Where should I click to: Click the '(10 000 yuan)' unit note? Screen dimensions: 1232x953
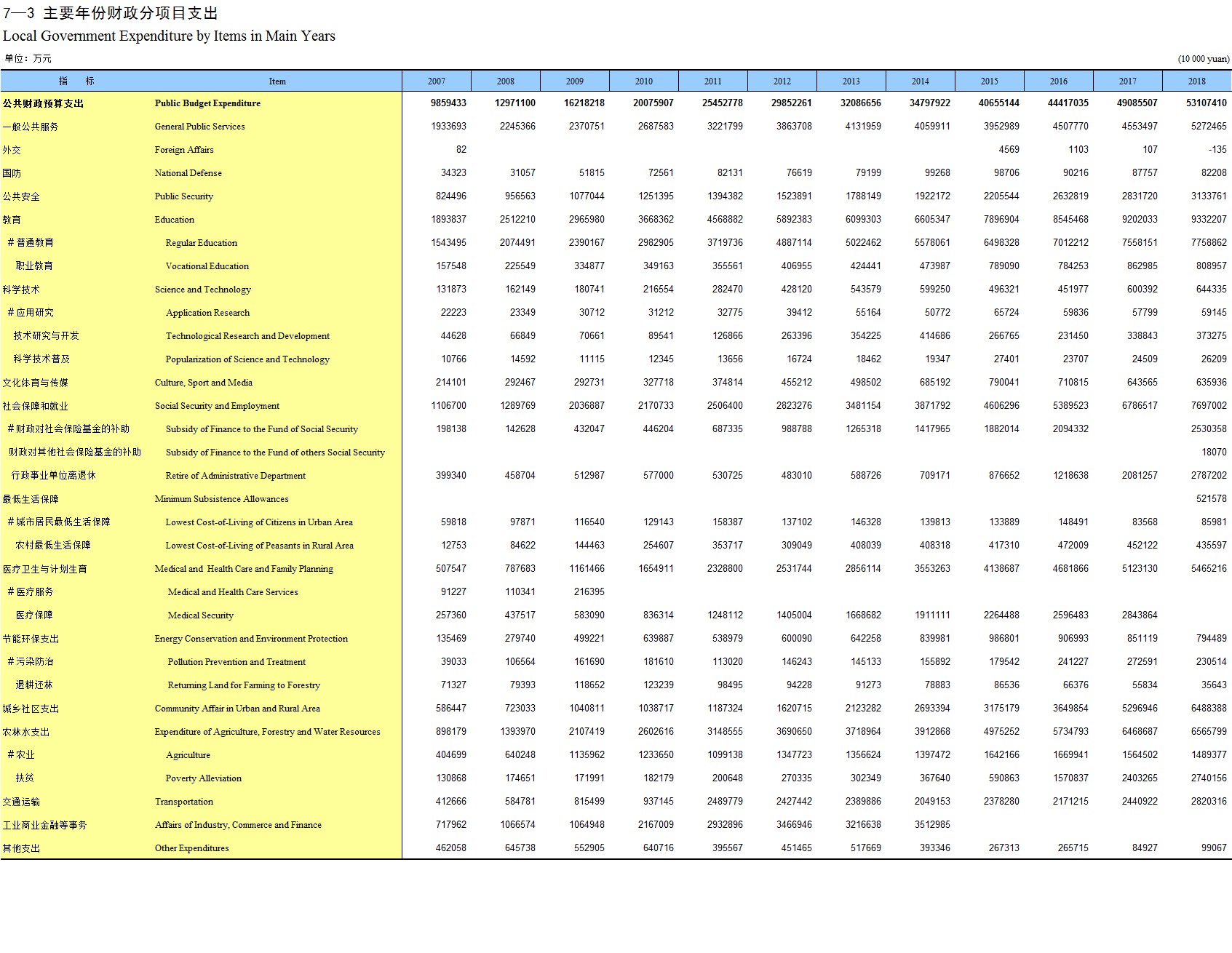coord(1204,59)
